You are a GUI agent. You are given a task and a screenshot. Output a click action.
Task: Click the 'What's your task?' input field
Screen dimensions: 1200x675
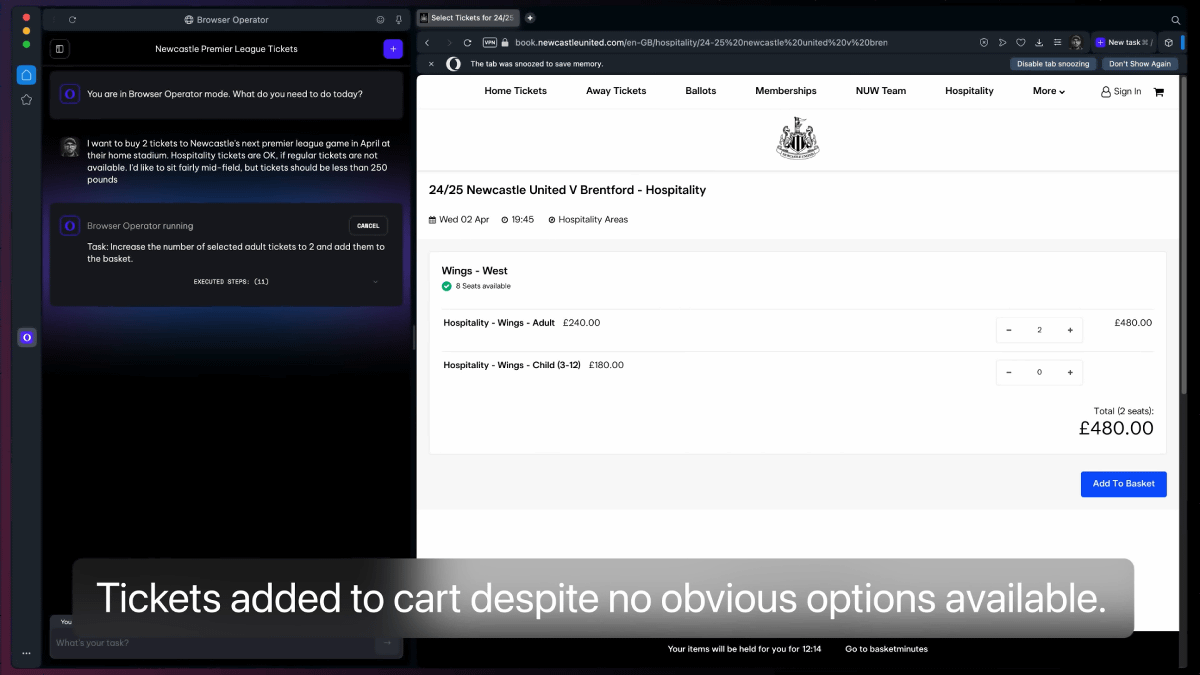[x=213, y=643]
